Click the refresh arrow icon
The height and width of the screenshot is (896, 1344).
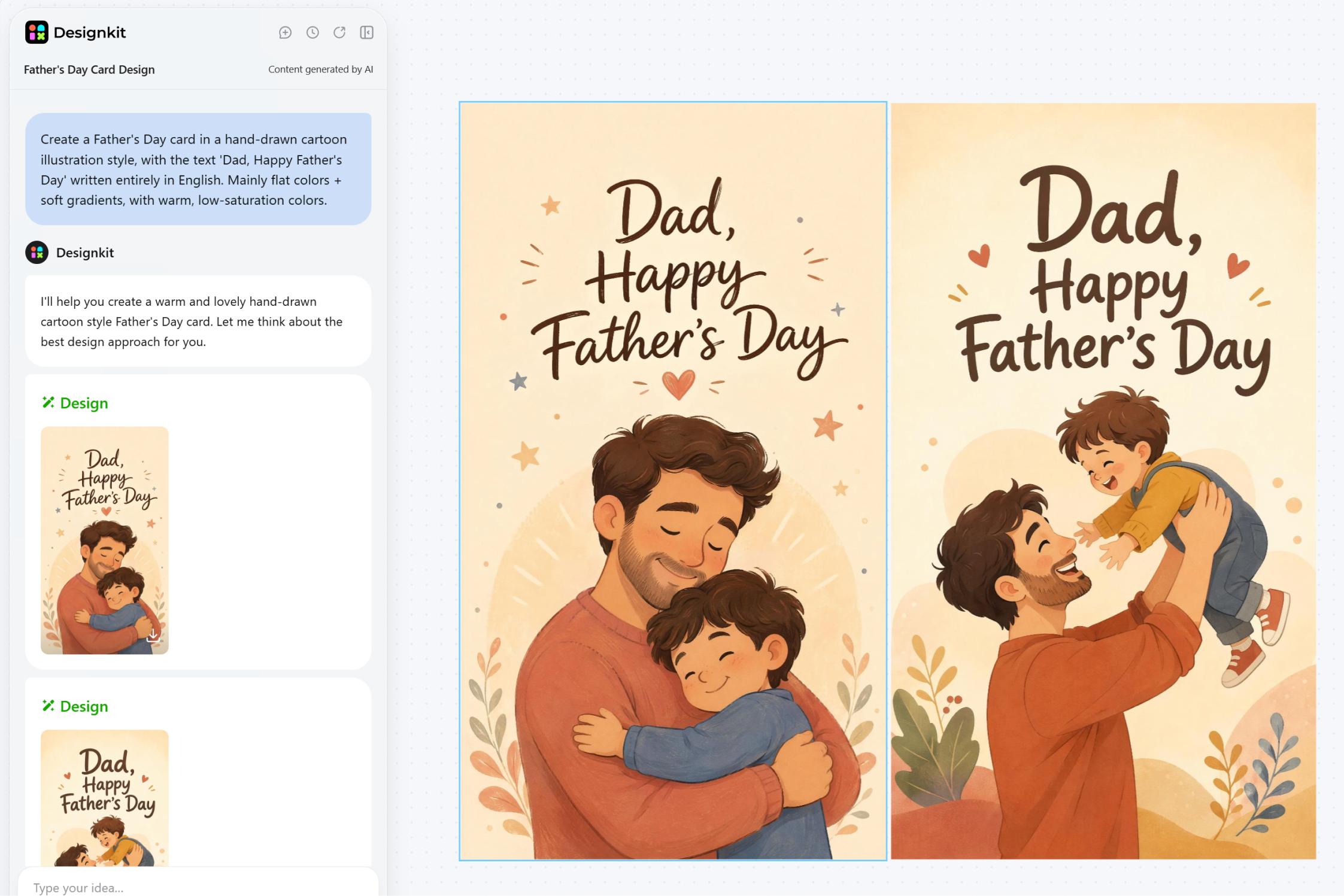pos(339,32)
